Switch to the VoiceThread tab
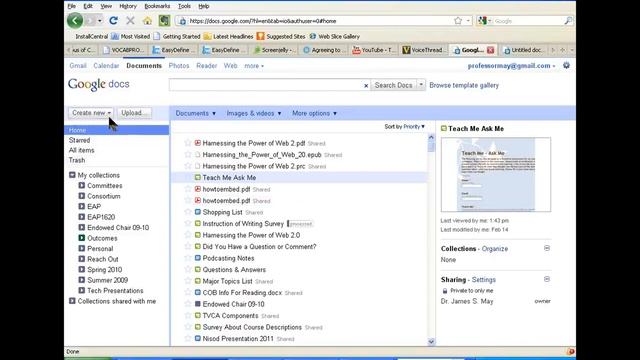The height and width of the screenshot is (360, 640). (425, 50)
